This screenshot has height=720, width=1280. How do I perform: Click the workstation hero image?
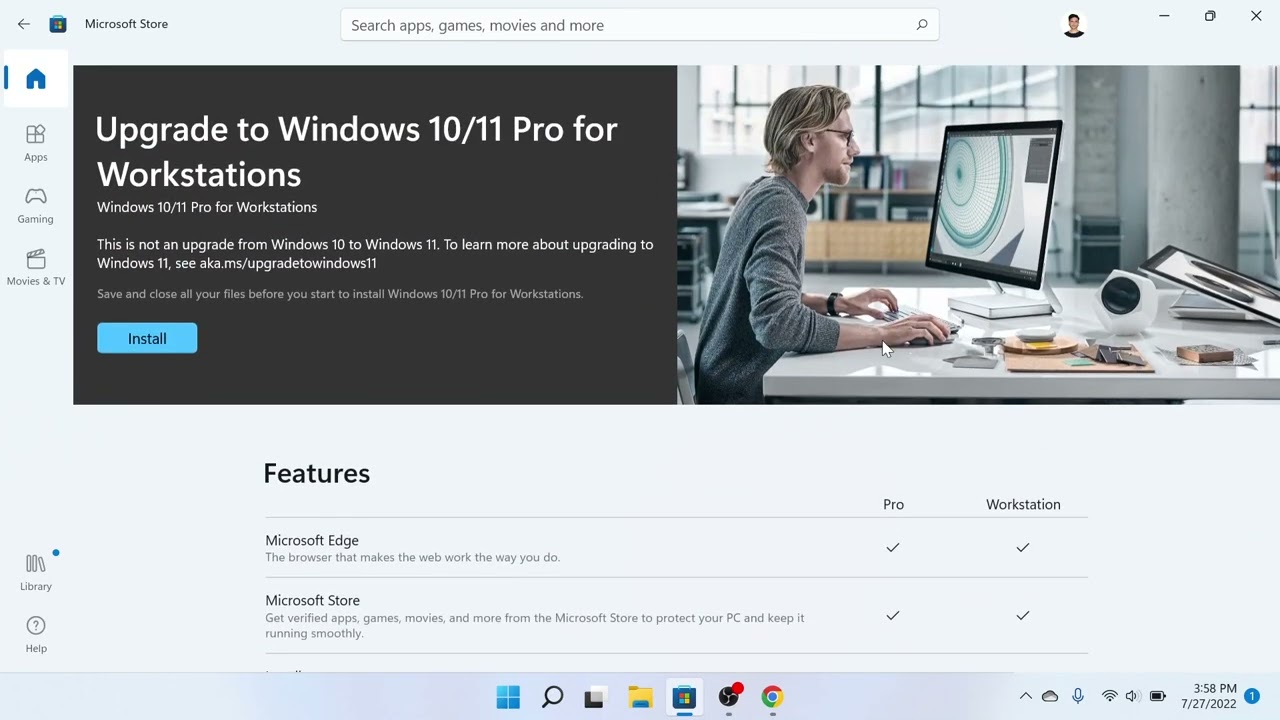tap(978, 235)
